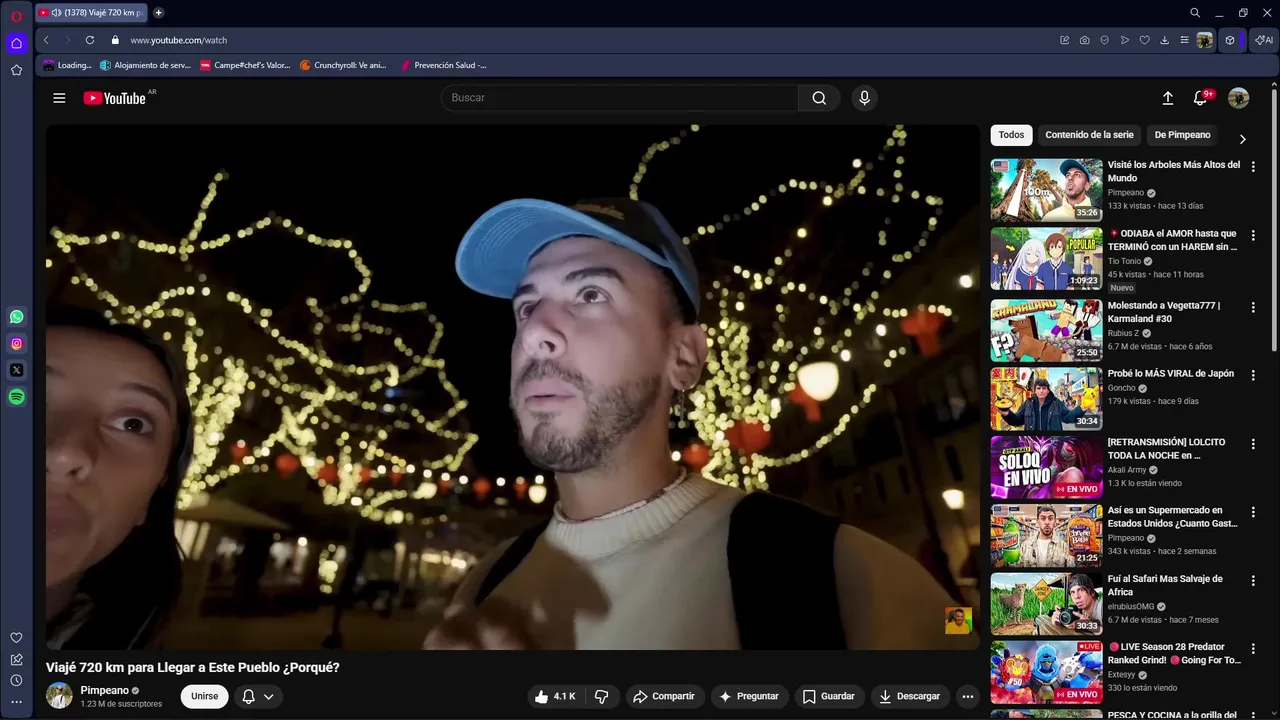Open WhatsApp in the sidebar
This screenshot has height=720, width=1280.
pyautogui.click(x=16, y=317)
